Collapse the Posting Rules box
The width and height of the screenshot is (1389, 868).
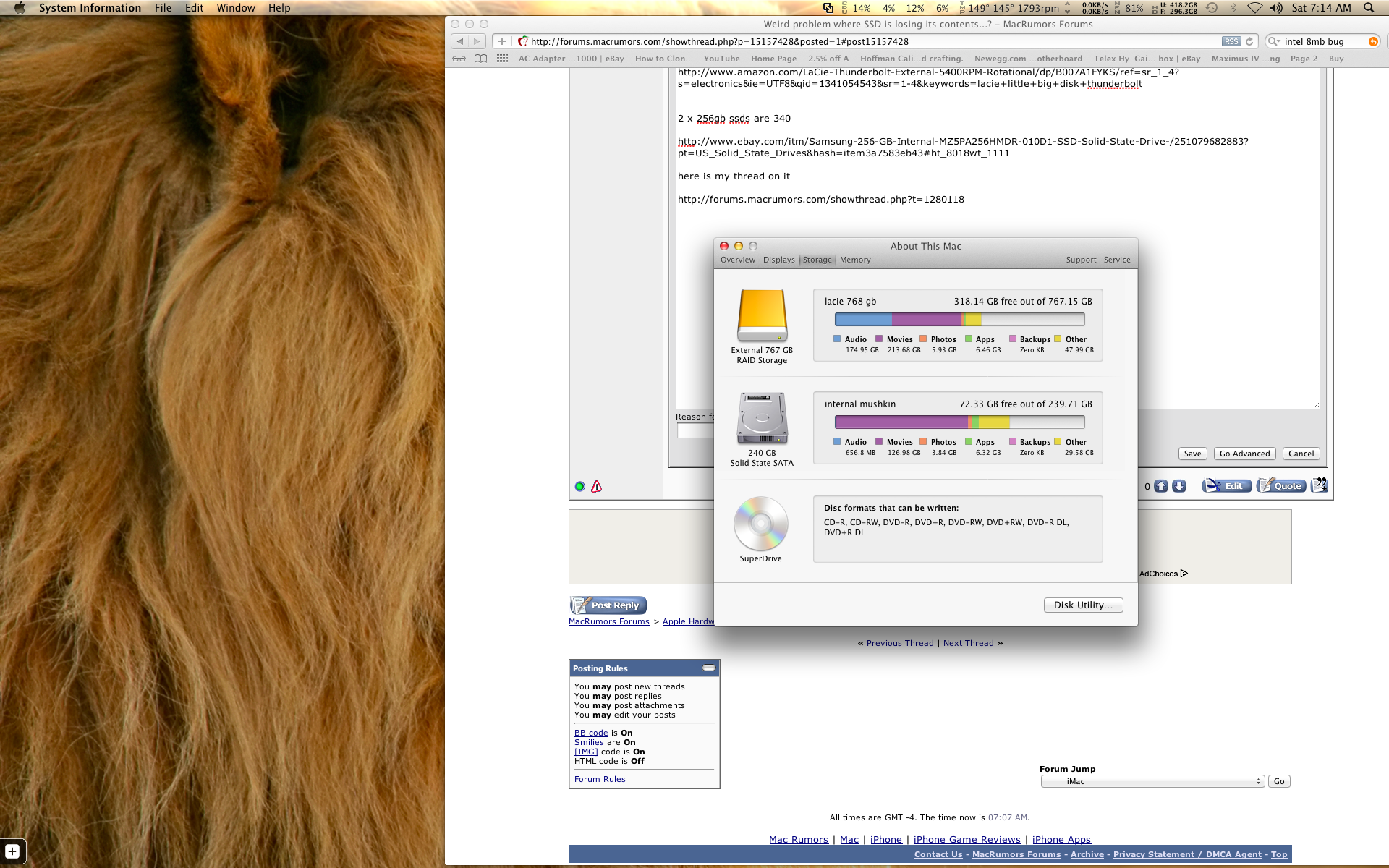[709, 668]
